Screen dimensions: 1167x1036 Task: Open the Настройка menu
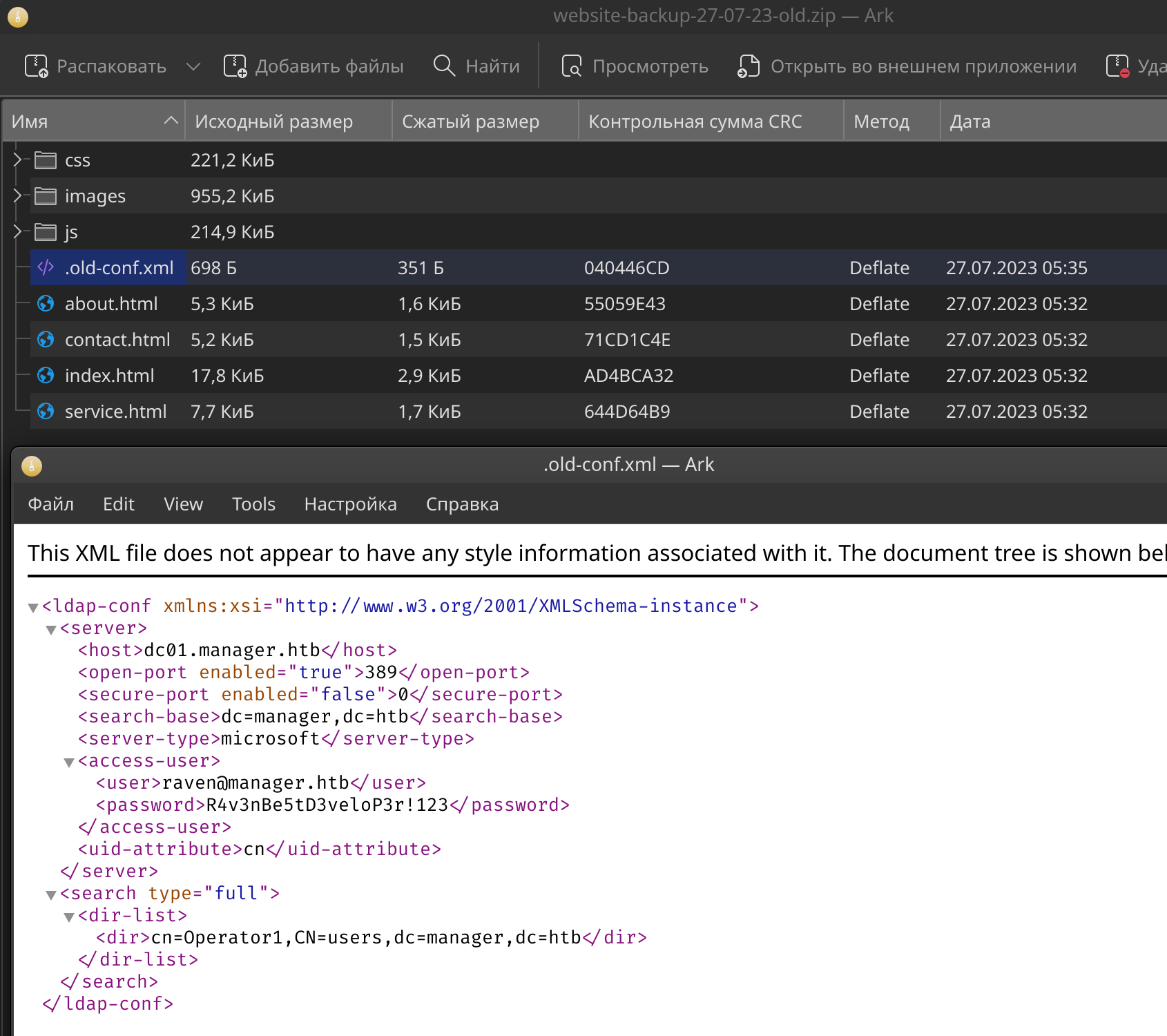(351, 504)
